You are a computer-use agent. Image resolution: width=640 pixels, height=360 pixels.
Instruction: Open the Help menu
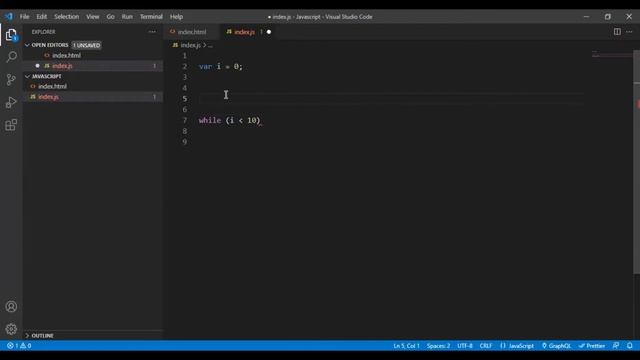pyautogui.click(x=176, y=17)
